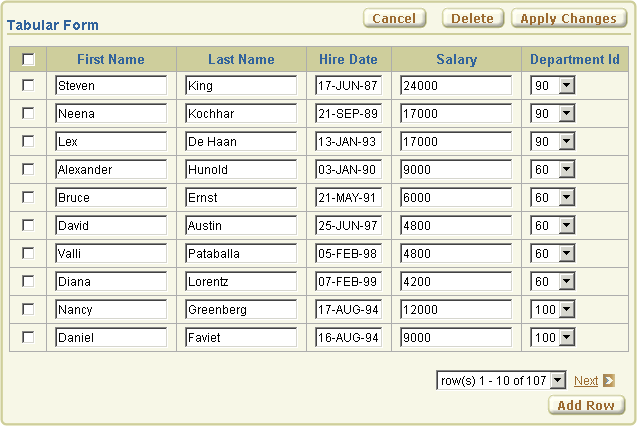Click the Last Name field containing Lorentz

[x=241, y=281]
